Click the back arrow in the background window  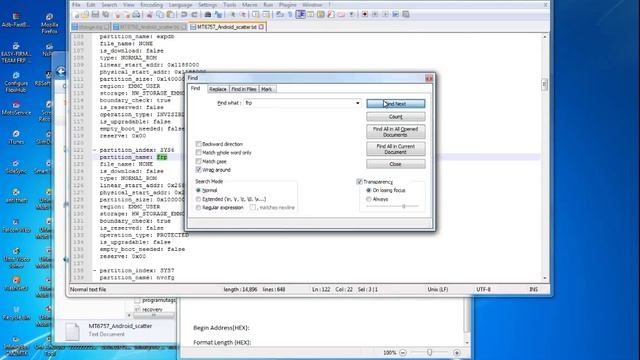coord(60,72)
